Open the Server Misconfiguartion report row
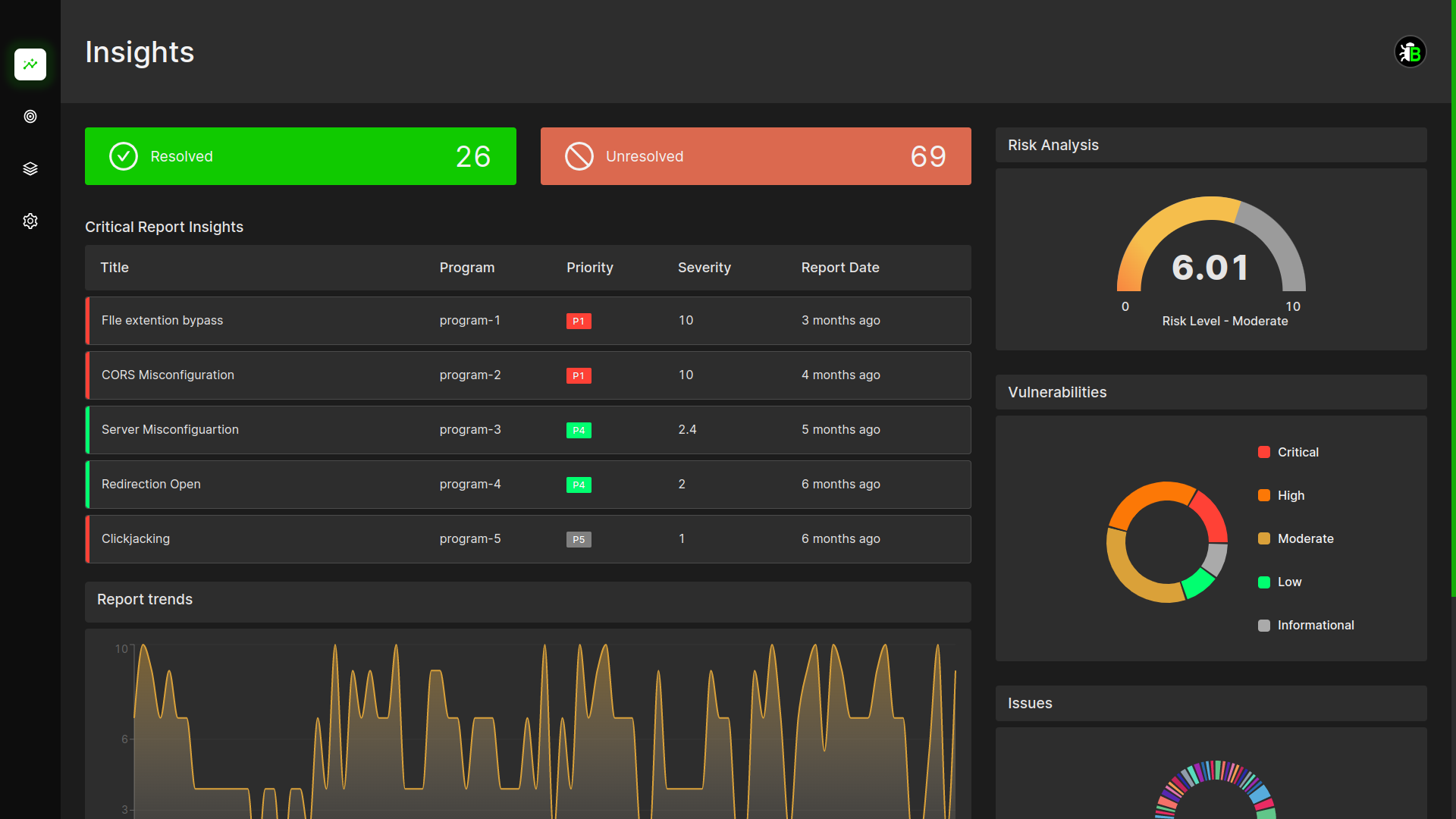 tap(170, 430)
